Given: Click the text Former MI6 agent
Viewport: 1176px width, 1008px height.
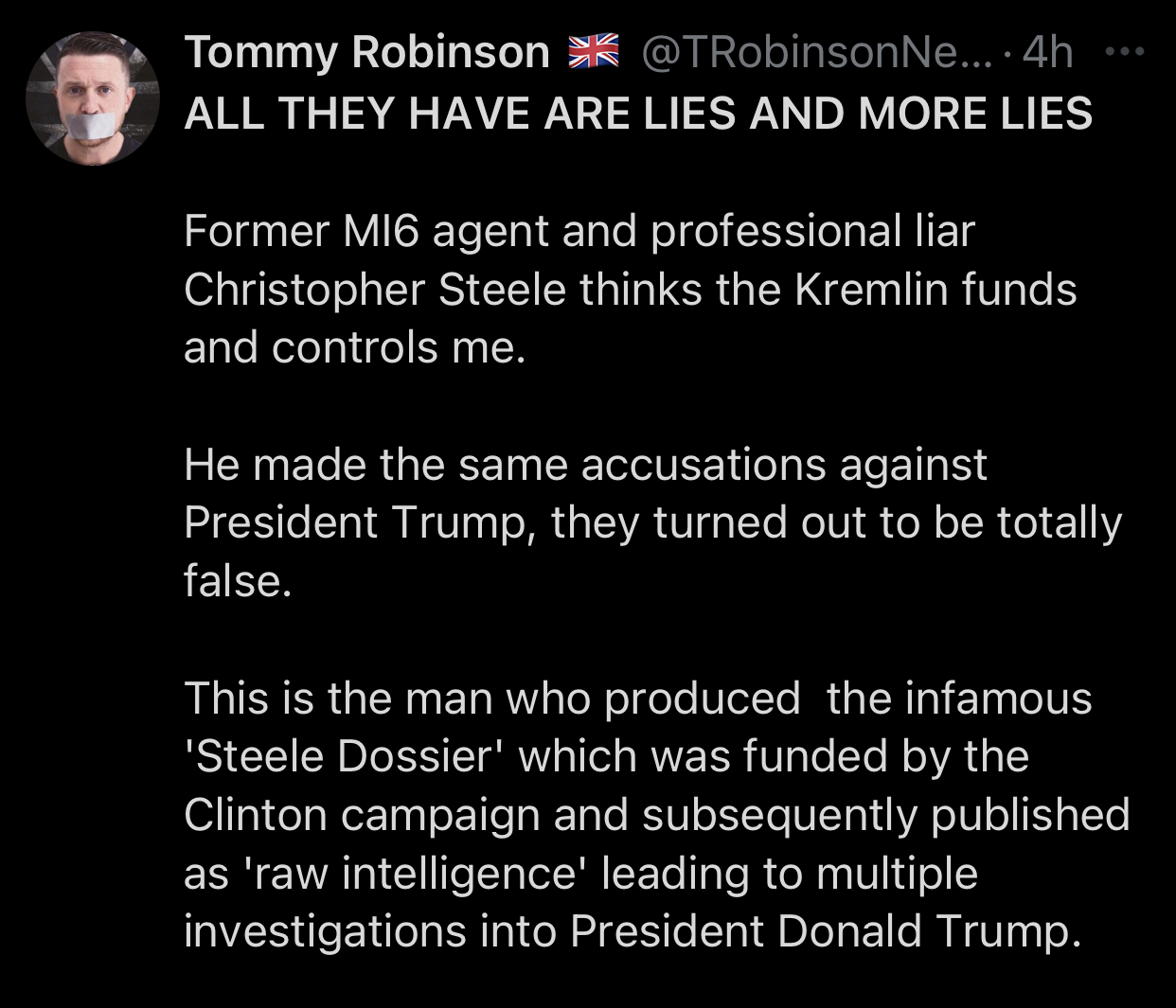Looking at the screenshot, I should (301, 231).
